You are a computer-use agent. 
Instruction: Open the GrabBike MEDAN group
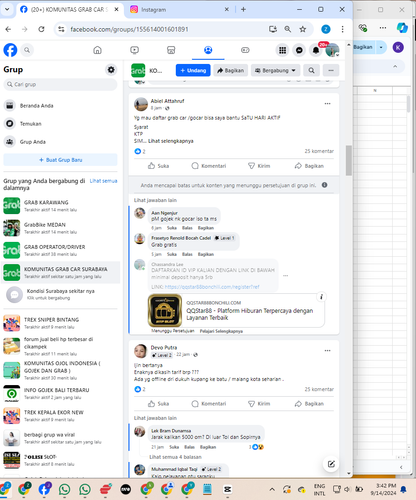click(60, 228)
